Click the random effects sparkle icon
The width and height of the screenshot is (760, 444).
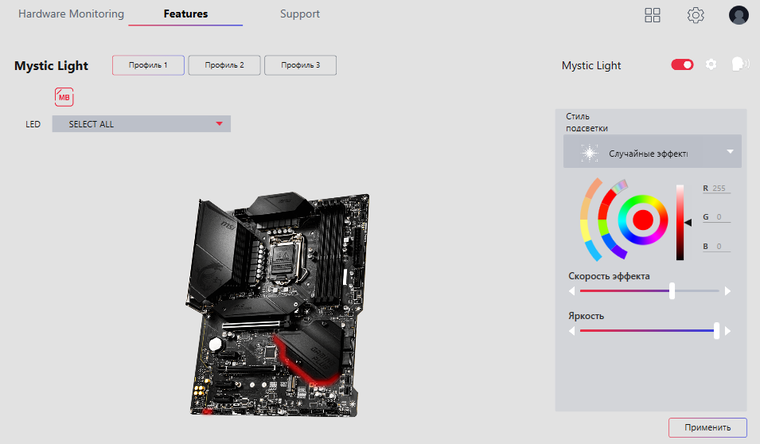pyautogui.click(x=589, y=153)
